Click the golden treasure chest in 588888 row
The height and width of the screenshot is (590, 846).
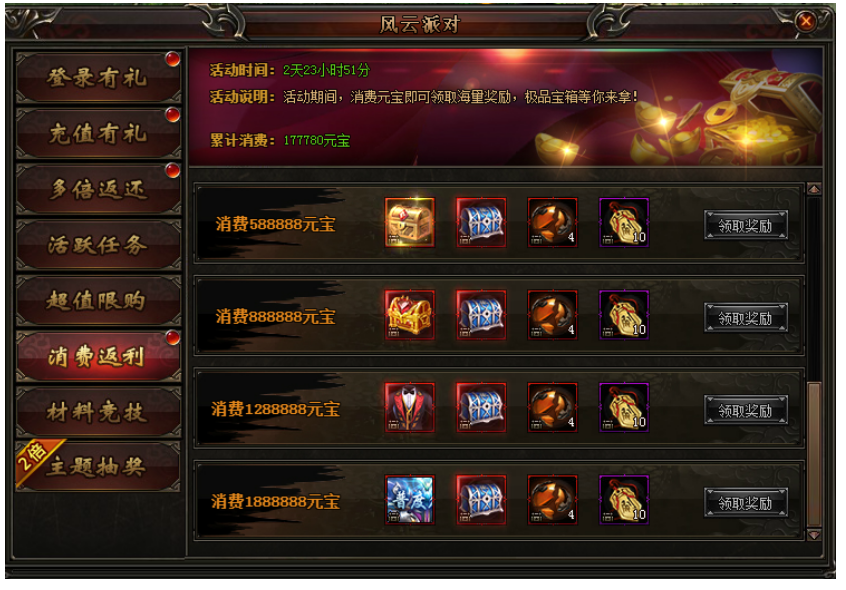tap(410, 223)
